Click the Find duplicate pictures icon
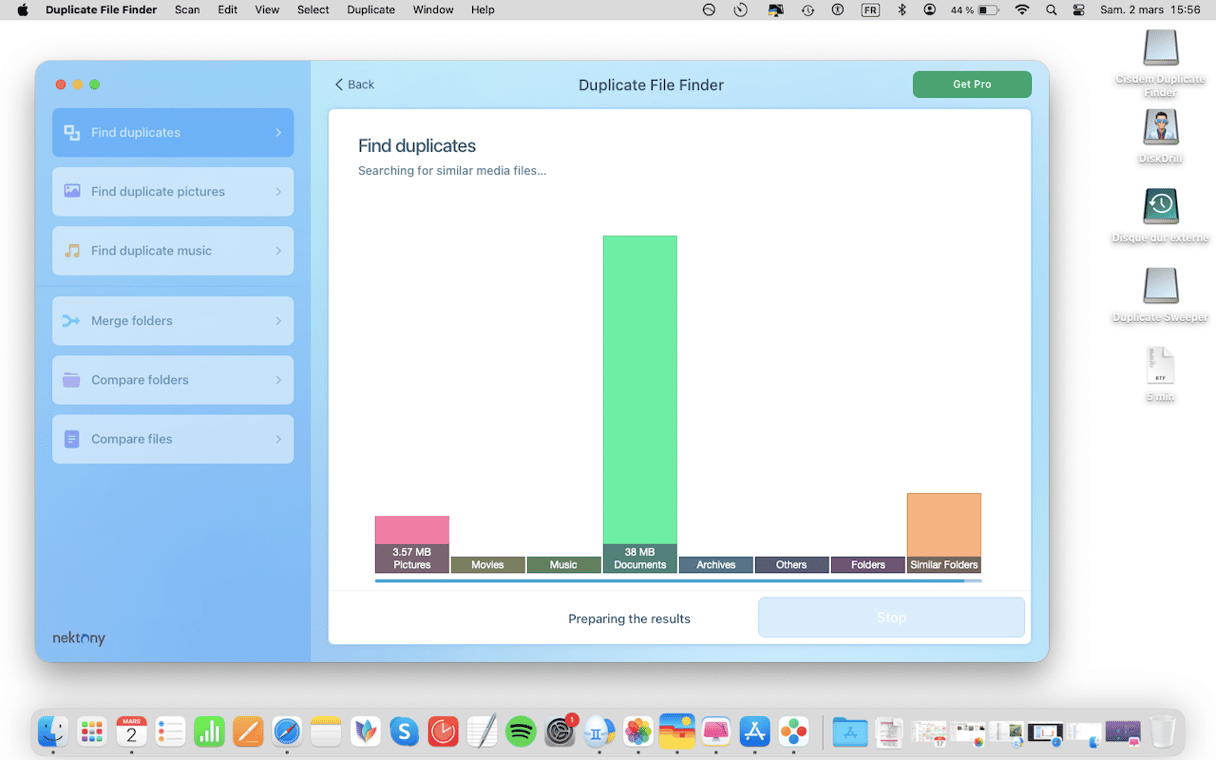The image size is (1216, 760). point(72,191)
